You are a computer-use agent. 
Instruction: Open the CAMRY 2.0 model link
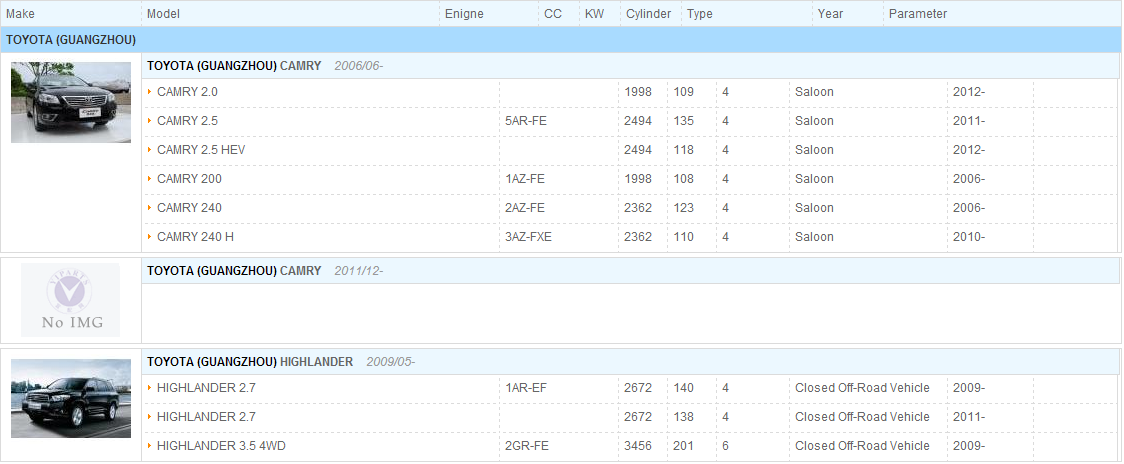(187, 92)
